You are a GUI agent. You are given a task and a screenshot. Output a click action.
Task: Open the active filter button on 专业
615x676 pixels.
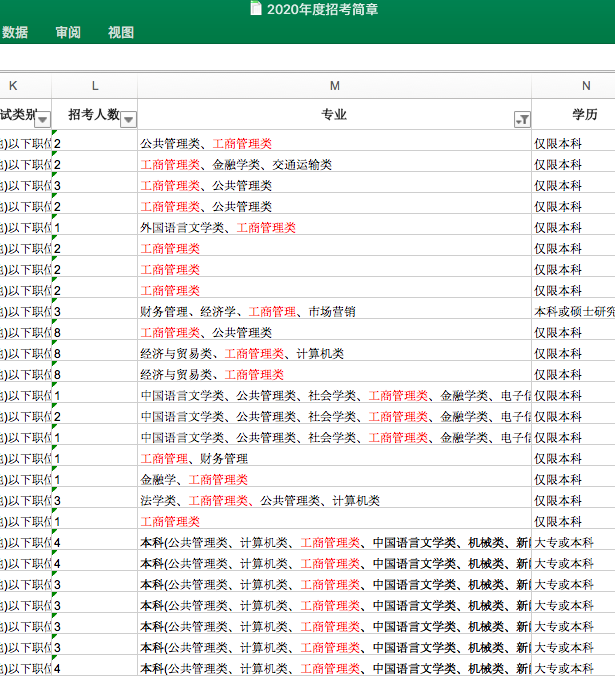[521, 120]
